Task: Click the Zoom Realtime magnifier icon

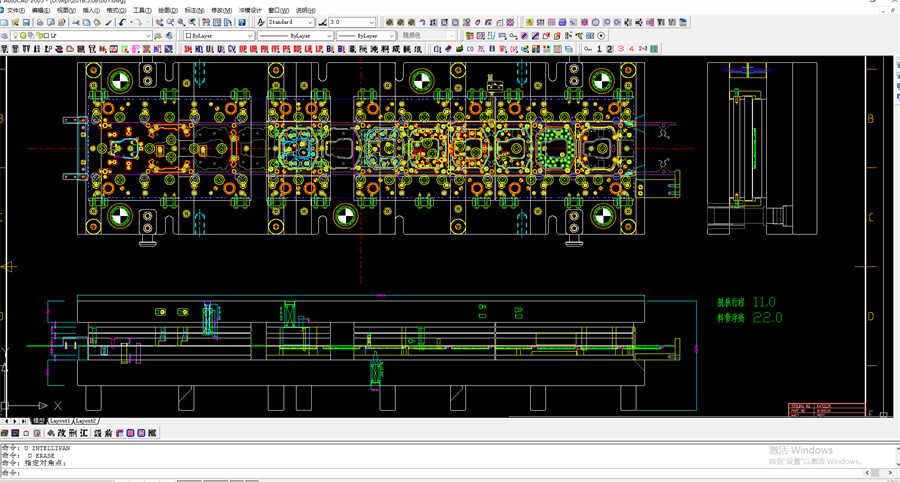Action: click(170, 22)
